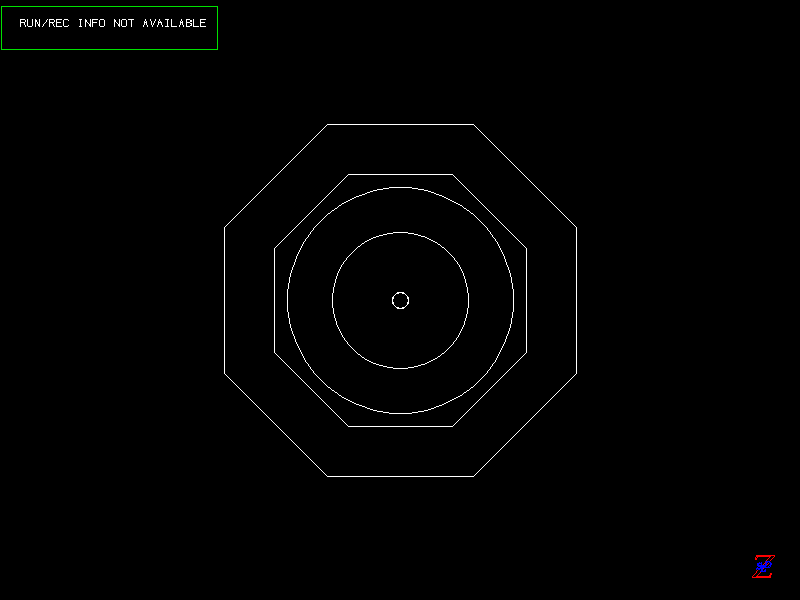Pick the right vertical edge of inner octagon
The image size is (800, 600).
(x=526, y=300)
